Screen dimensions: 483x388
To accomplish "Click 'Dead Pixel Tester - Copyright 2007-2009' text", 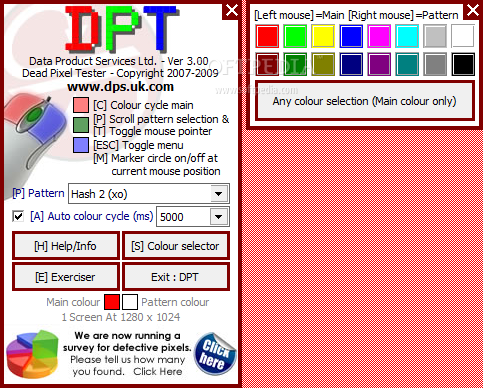I will coord(120,73).
